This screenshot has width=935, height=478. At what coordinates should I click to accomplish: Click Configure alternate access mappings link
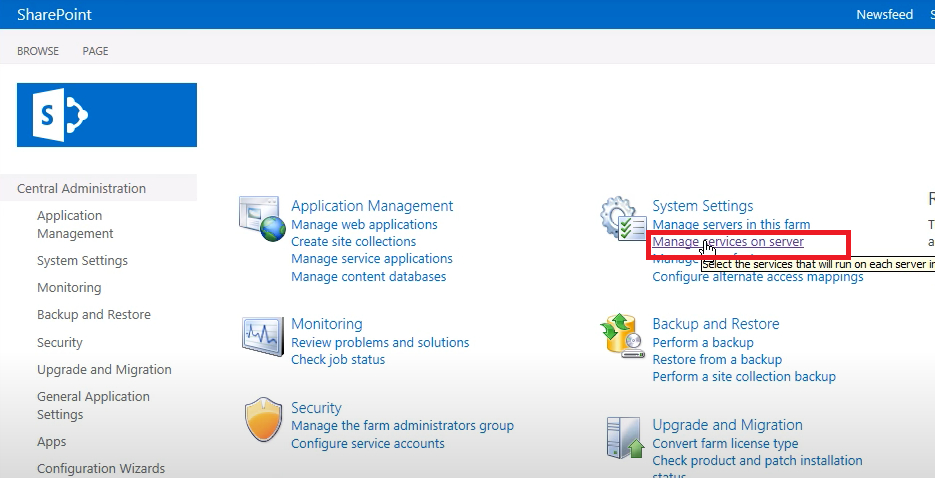758,277
